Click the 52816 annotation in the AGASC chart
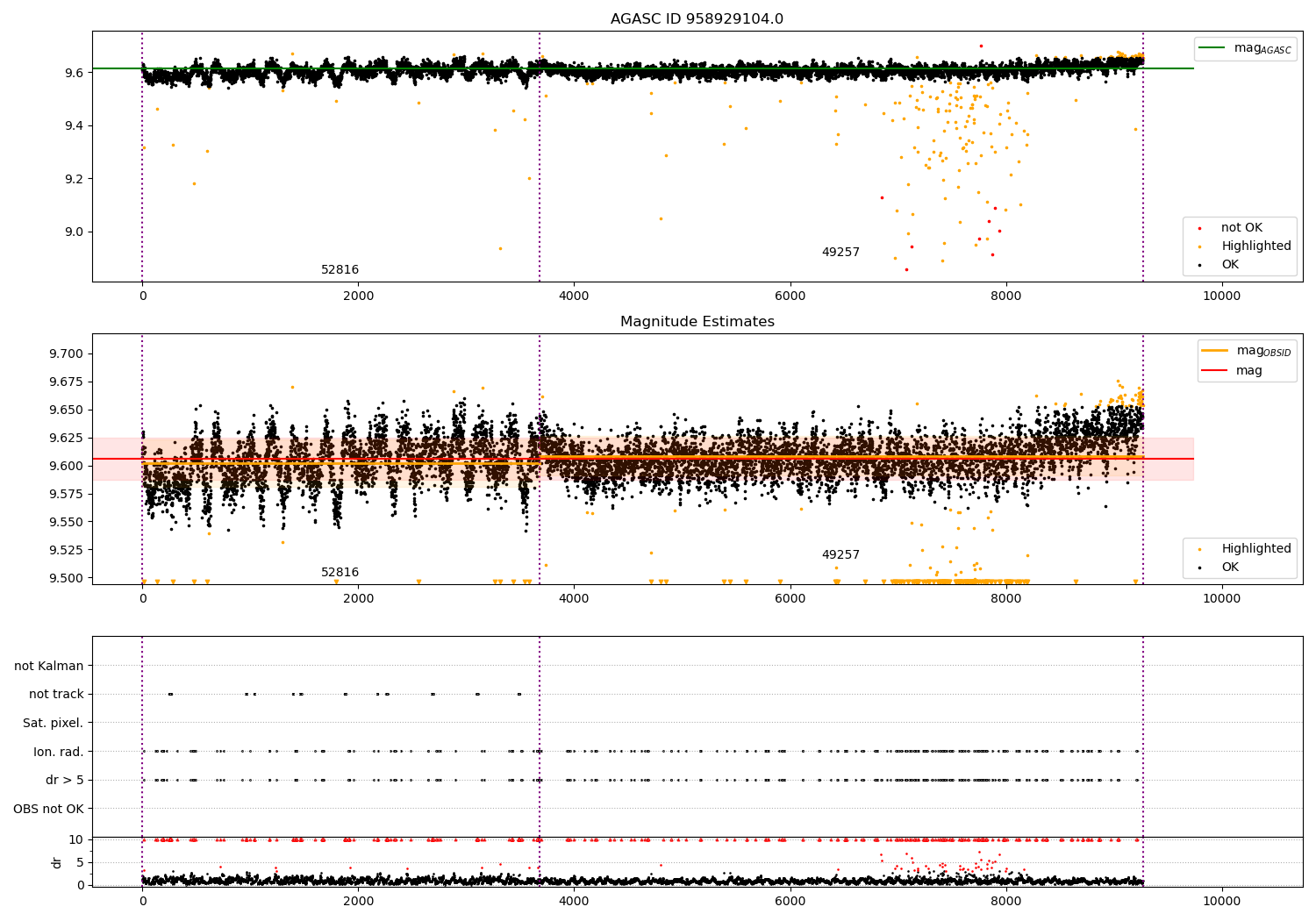Screen dimensions: 1316x921 (340, 270)
